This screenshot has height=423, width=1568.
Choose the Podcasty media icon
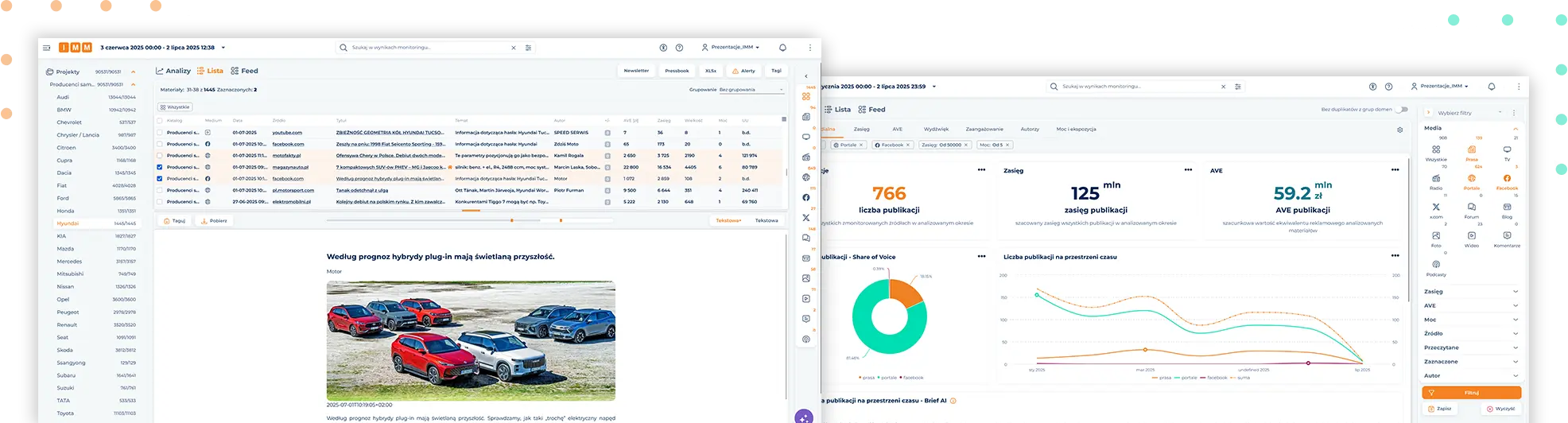1436,265
